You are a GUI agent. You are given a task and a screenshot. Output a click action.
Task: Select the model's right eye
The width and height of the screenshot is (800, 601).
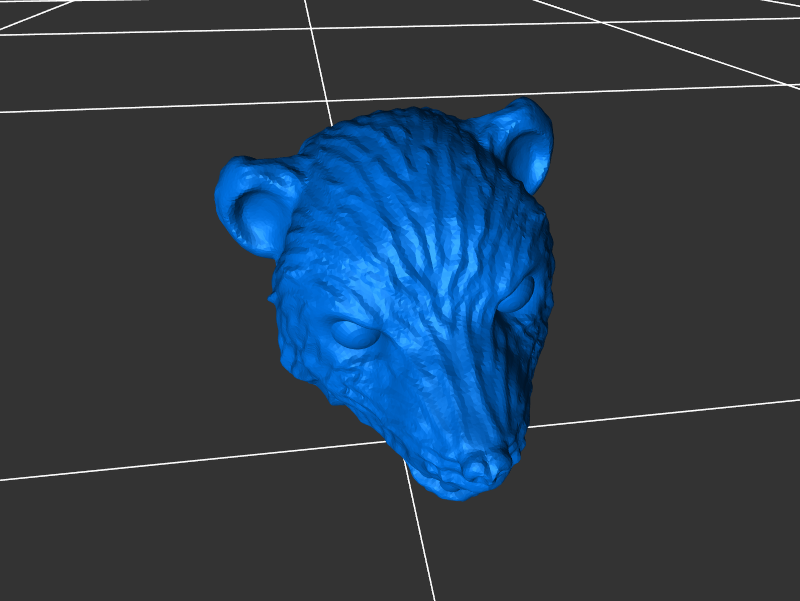tap(517, 294)
